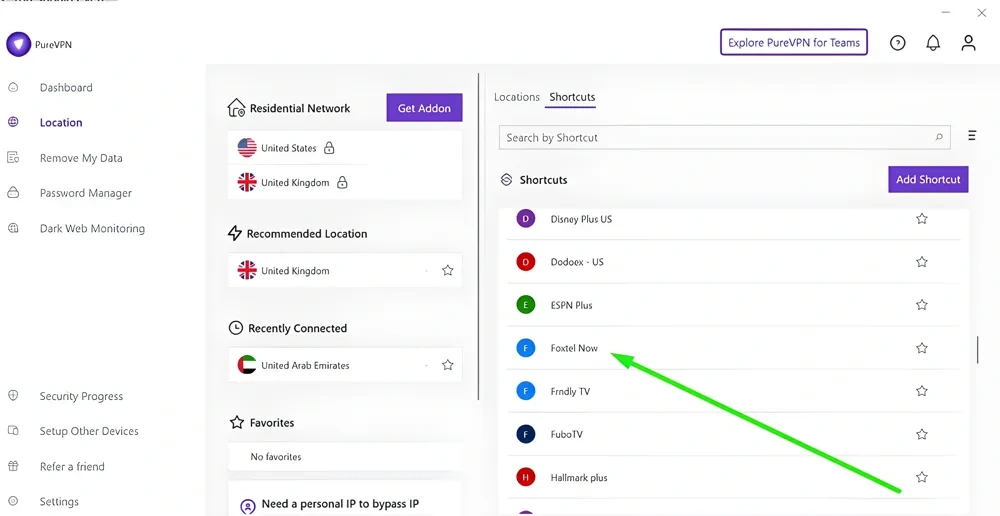Click the Dashboard sidebar icon
Screen dimensions: 1000x516
(x=13, y=87)
